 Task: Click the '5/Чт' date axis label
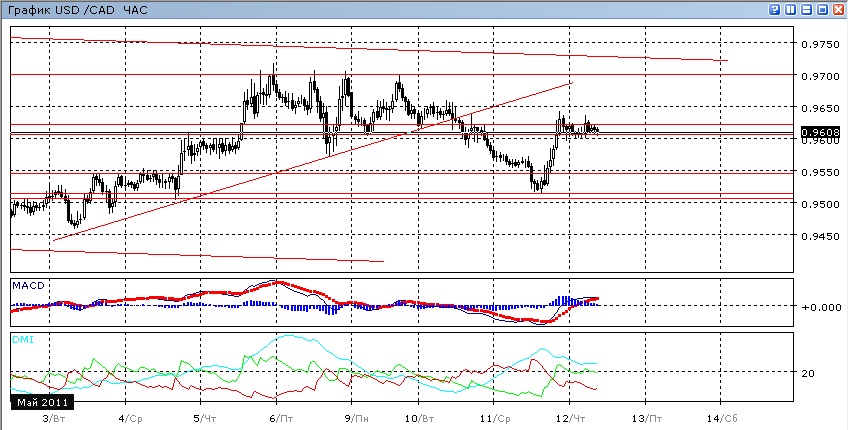[203, 418]
